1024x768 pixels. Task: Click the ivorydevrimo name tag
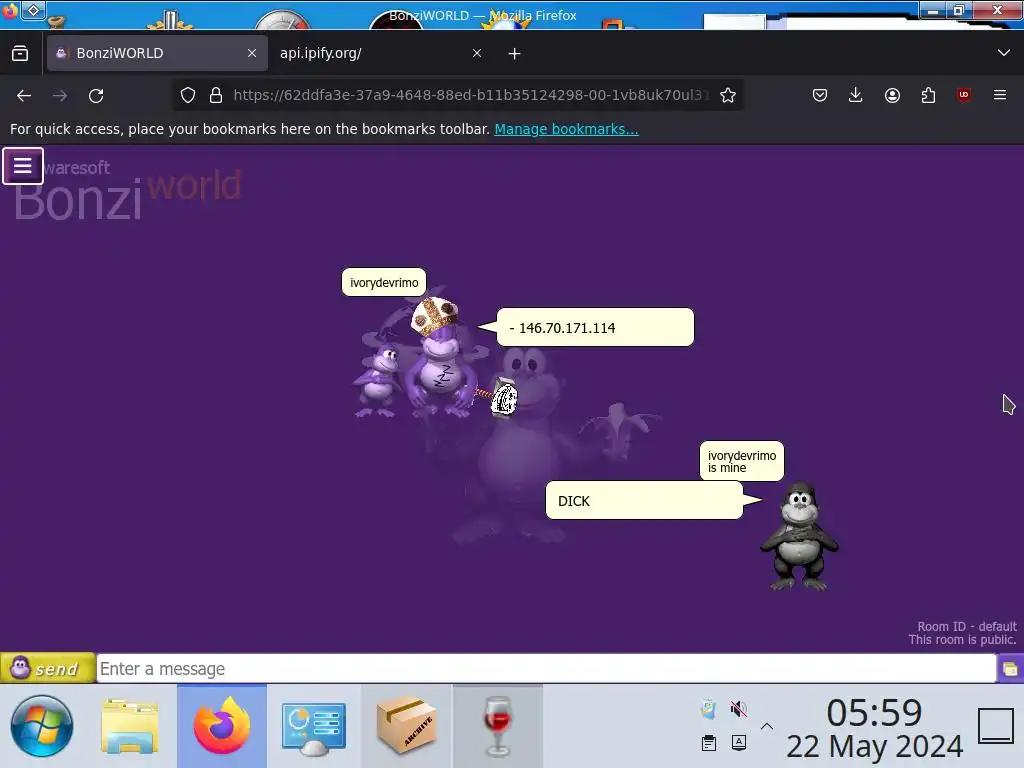[384, 283]
